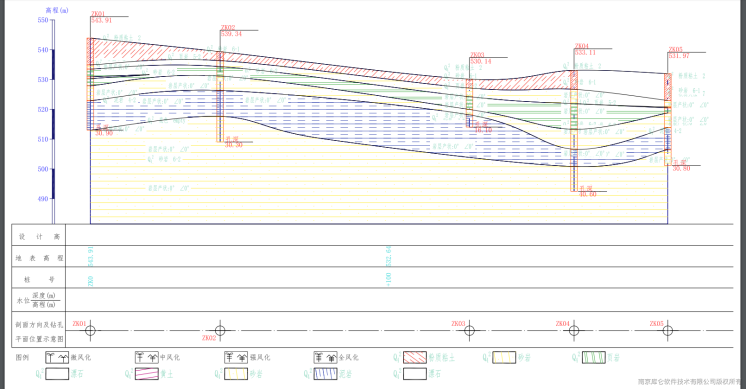This screenshot has height=389, width=746.
Task: Select the ZK04 borehole circle in plan strip
Action: [574, 331]
